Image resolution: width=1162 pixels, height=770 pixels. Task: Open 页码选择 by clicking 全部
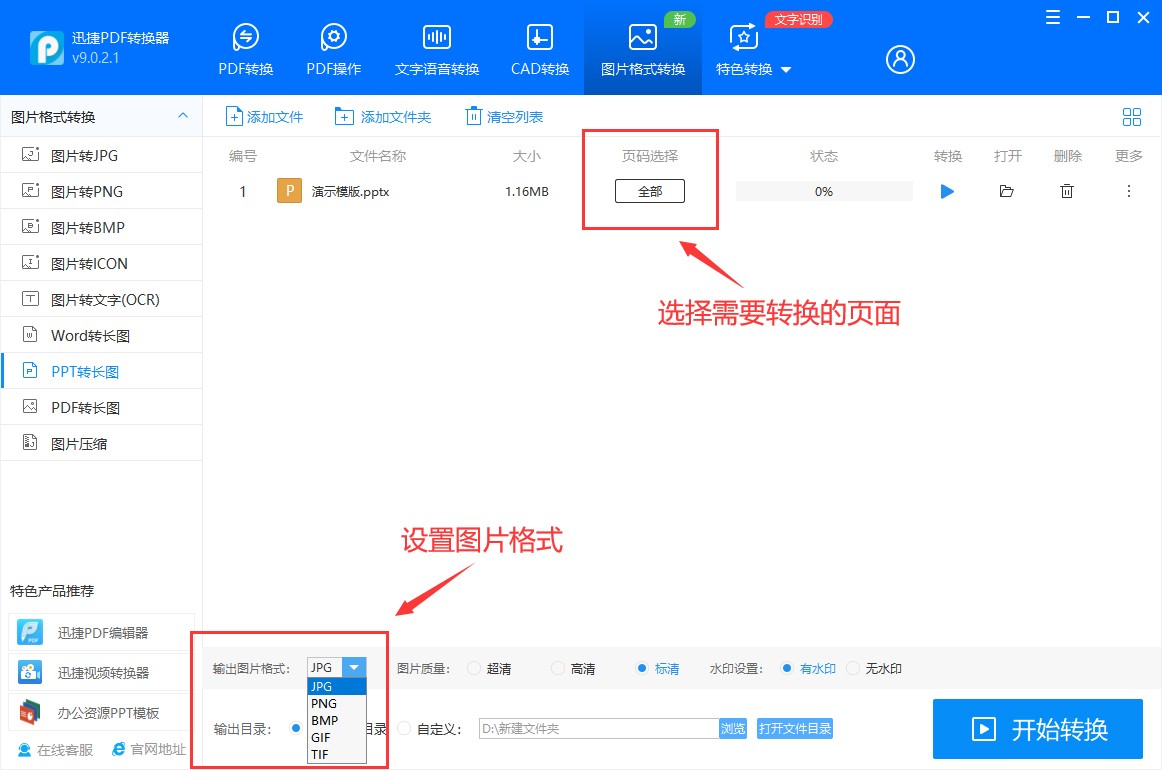(650, 190)
